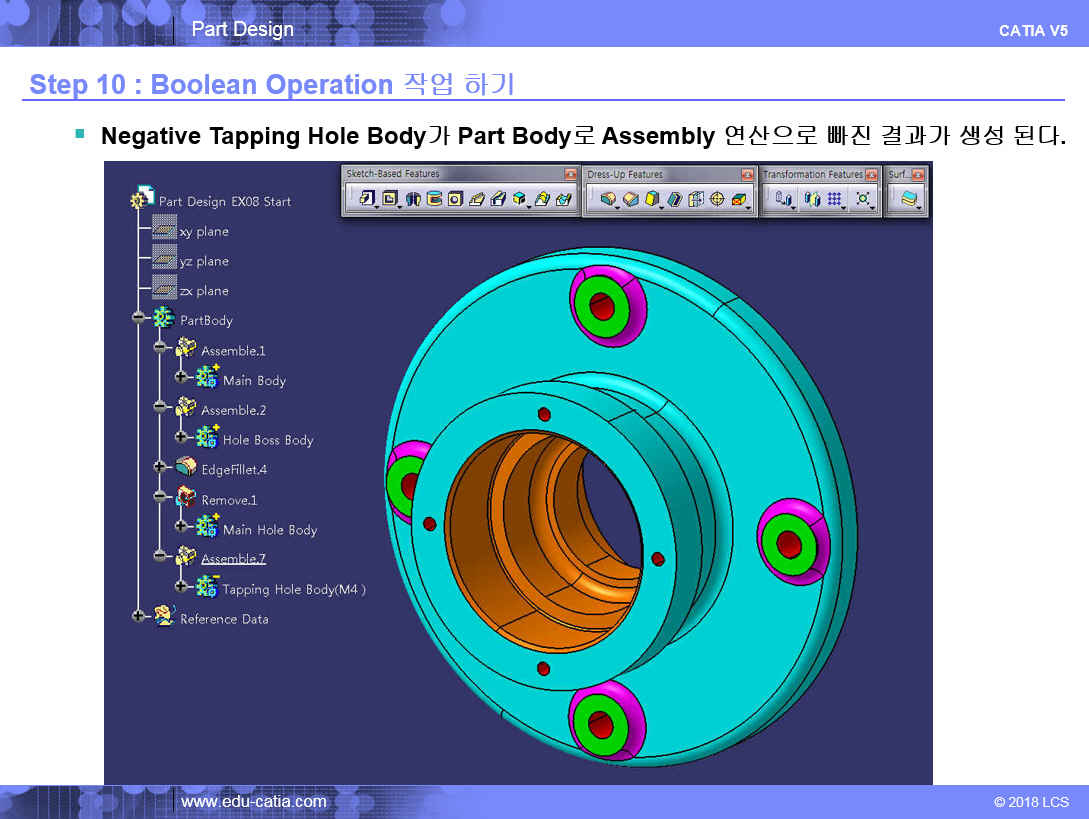Screen dimensions: 1089x819
Task: Expand the Reference Data node
Action: pyautogui.click(x=139, y=616)
